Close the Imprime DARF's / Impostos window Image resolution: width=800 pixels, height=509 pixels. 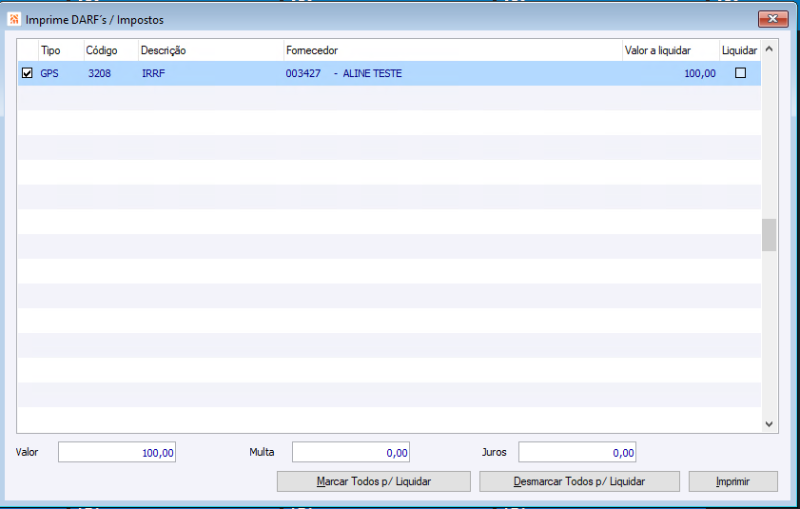tap(772, 19)
